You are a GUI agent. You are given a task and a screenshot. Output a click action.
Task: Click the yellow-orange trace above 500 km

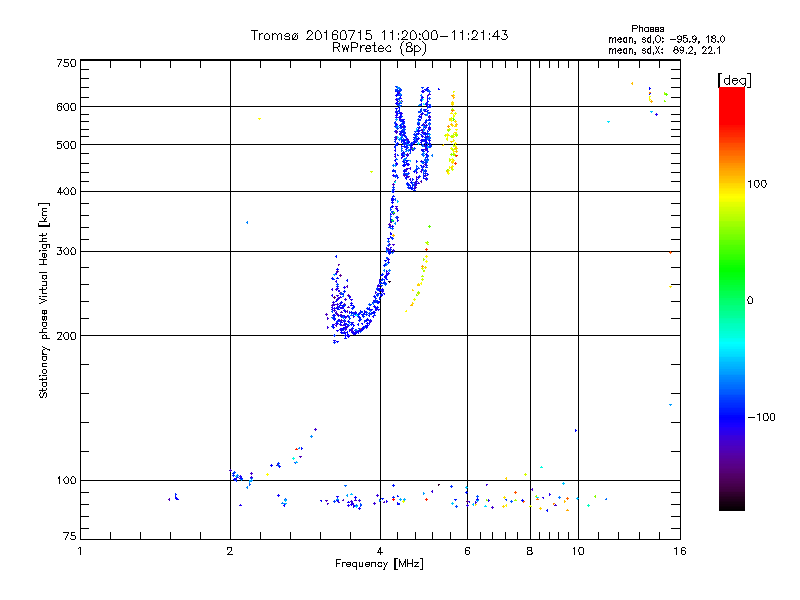click(x=452, y=133)
